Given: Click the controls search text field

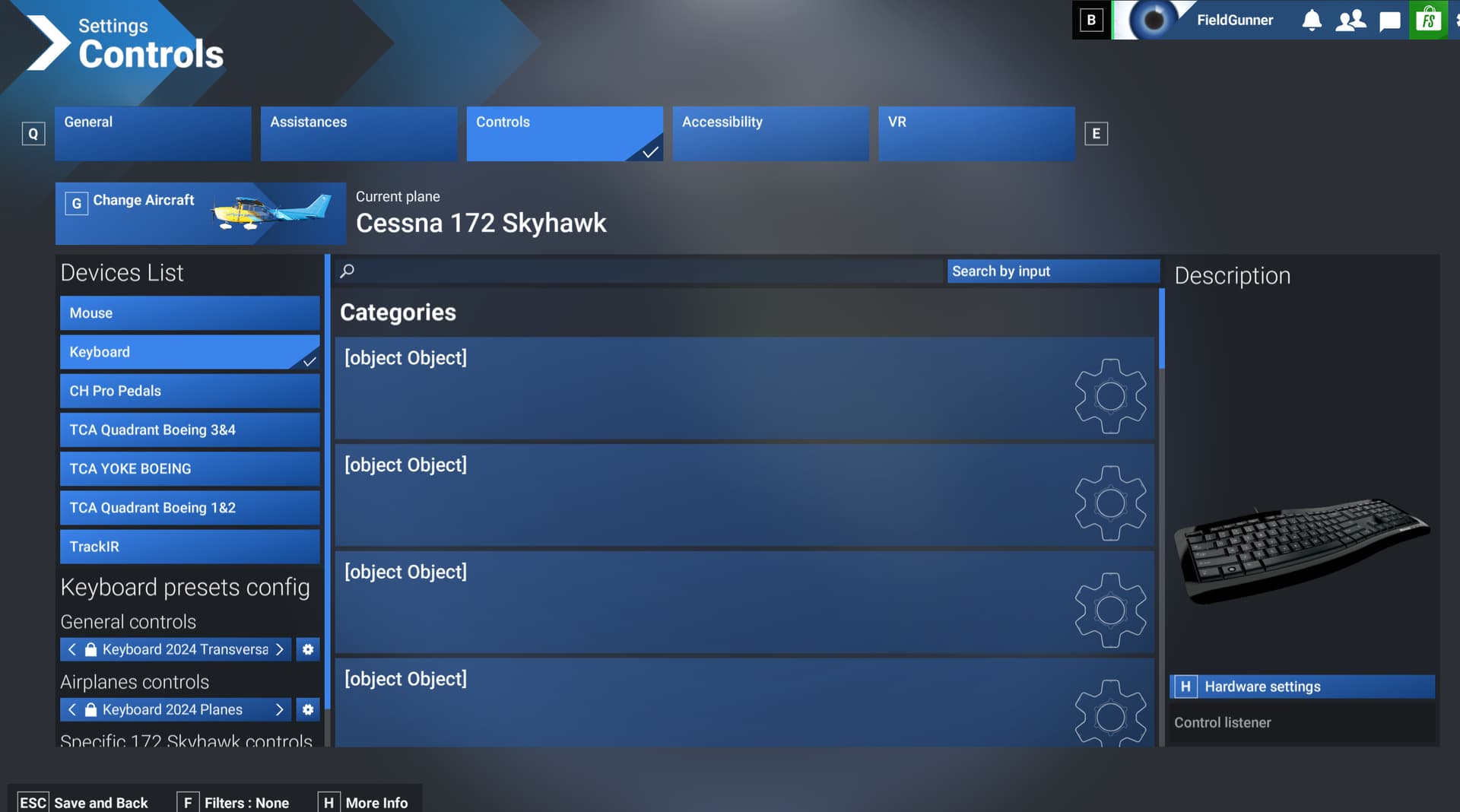Looking at the screenshot, I should (x=639, y=271).
